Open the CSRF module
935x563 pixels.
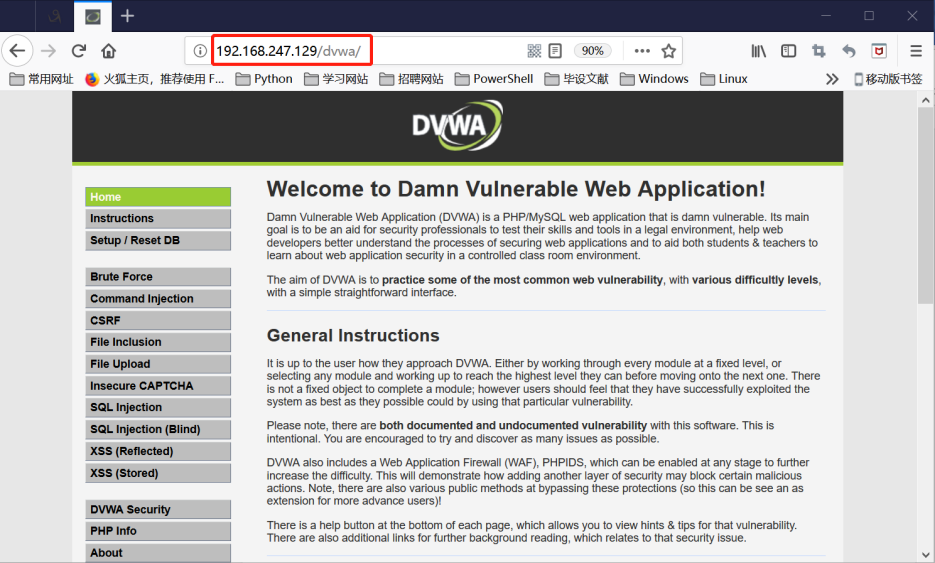[x=158, y=320]
